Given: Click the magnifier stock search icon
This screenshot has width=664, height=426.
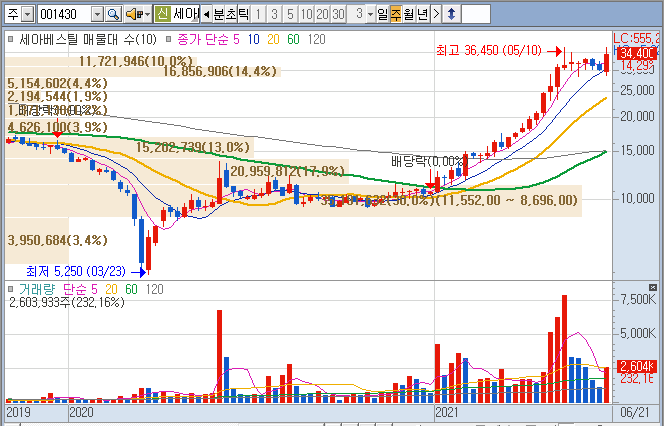Looking at the screenshot, I should pyautogui.click(x=113, y=14).
